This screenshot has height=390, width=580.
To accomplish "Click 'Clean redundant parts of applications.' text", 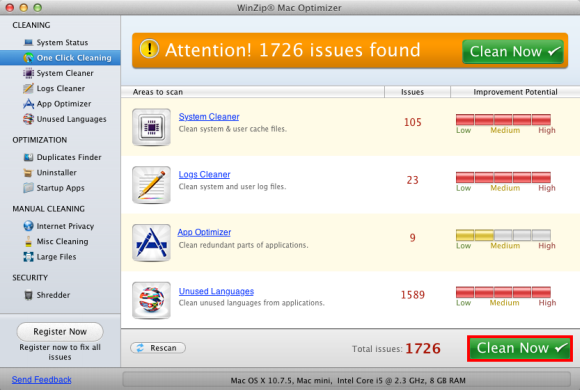I will pyautogui.click(x=243, y=245).
